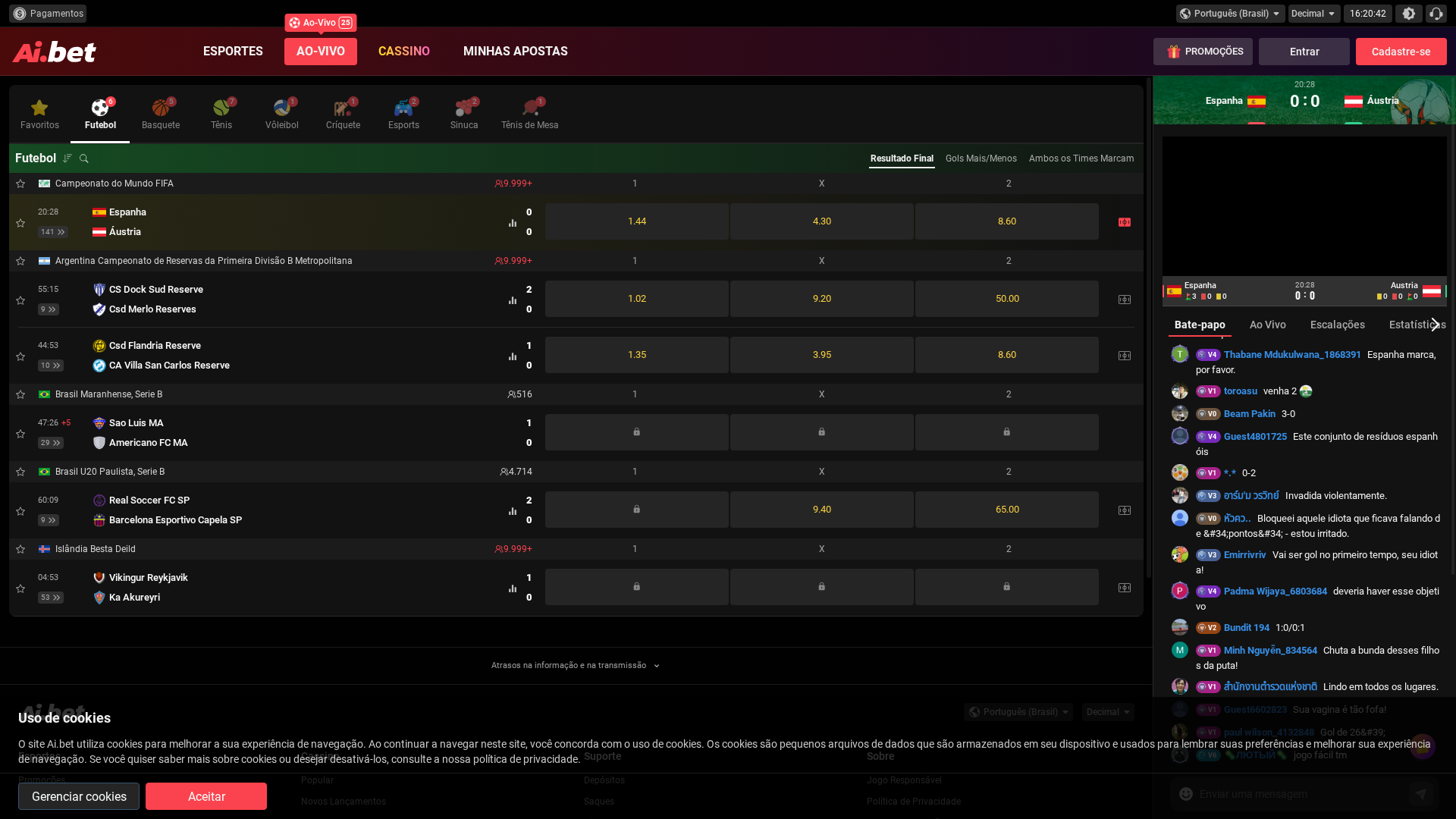Type in the chat message field
Image resolution: width=1456 pixels, height=819 pixels.
pyautogui.click(x=1301, y=794)
